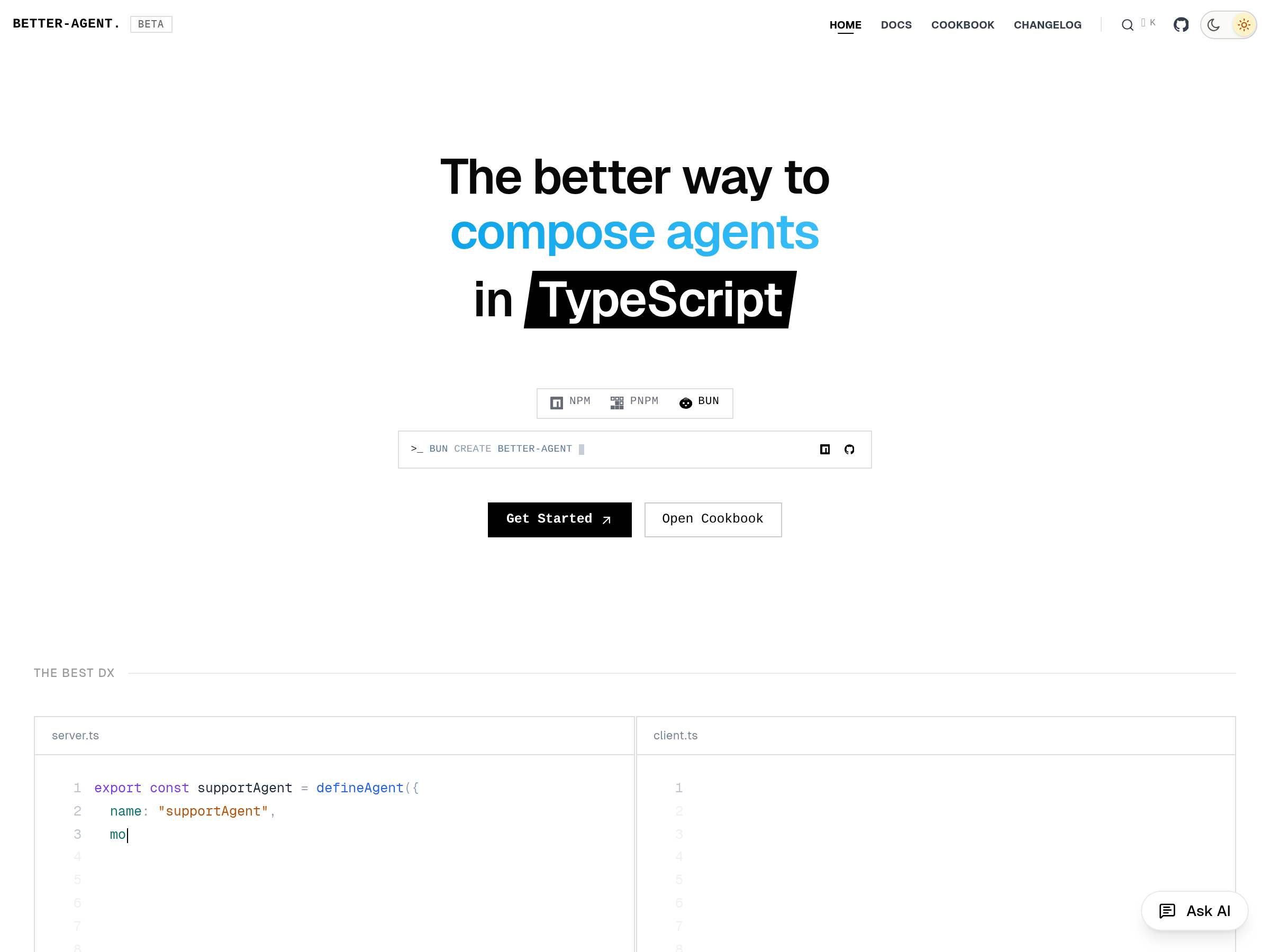
Task: Select the NPM package manager tab
Action: [x=570, y=401]
